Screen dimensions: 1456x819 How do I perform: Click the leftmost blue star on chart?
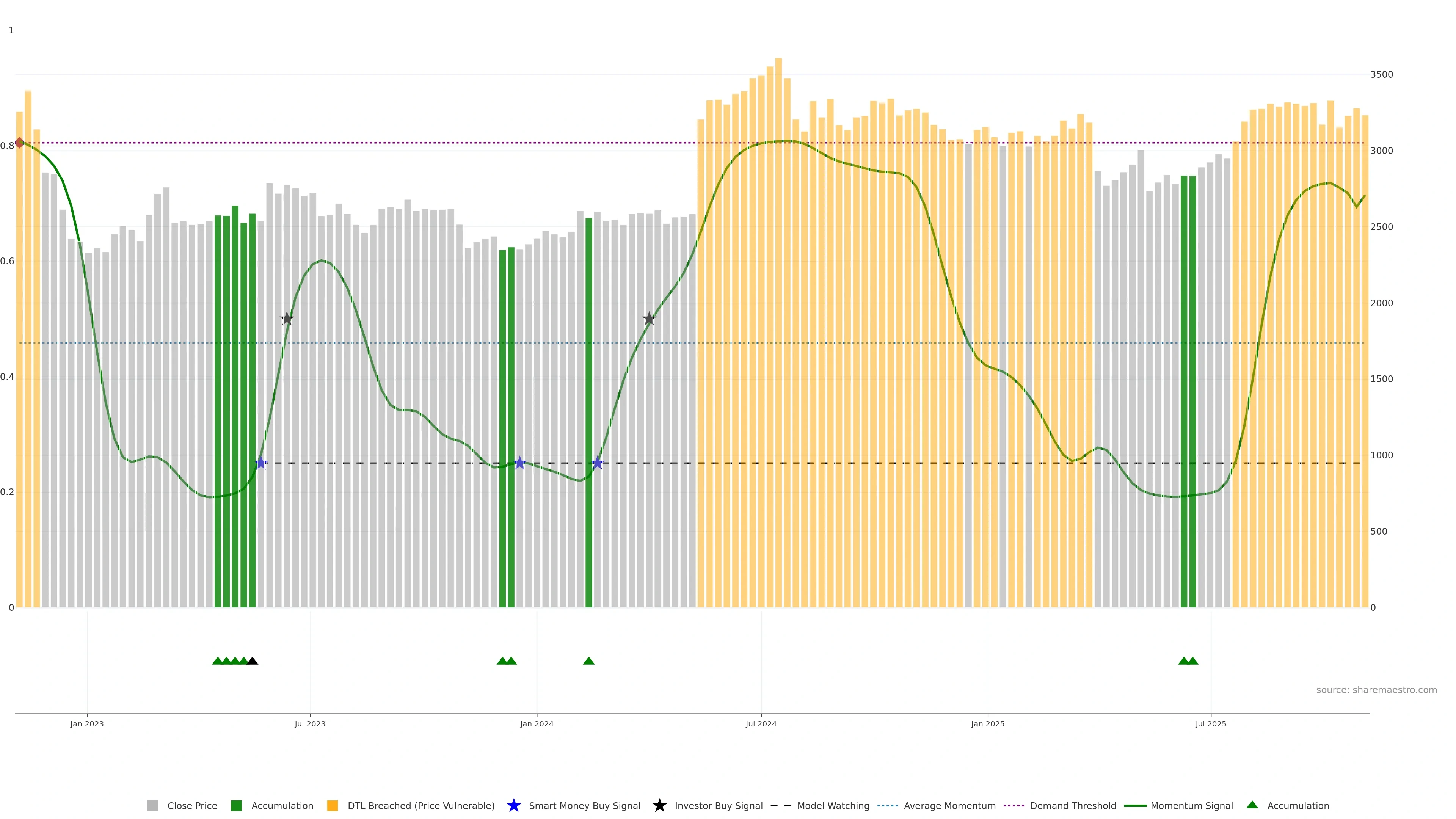click(x=260, y=463)
